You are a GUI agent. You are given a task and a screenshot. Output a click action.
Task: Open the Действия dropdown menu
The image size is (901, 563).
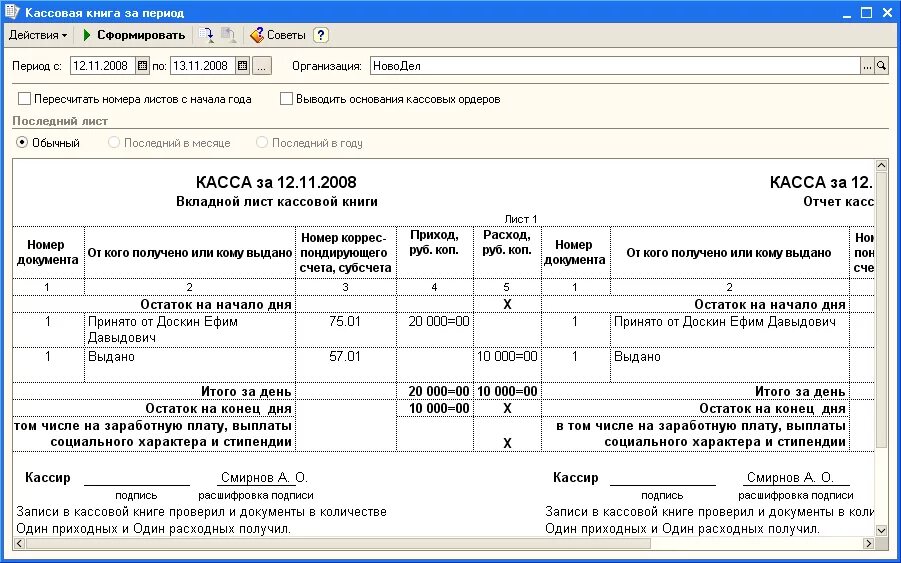click(38, 35)
